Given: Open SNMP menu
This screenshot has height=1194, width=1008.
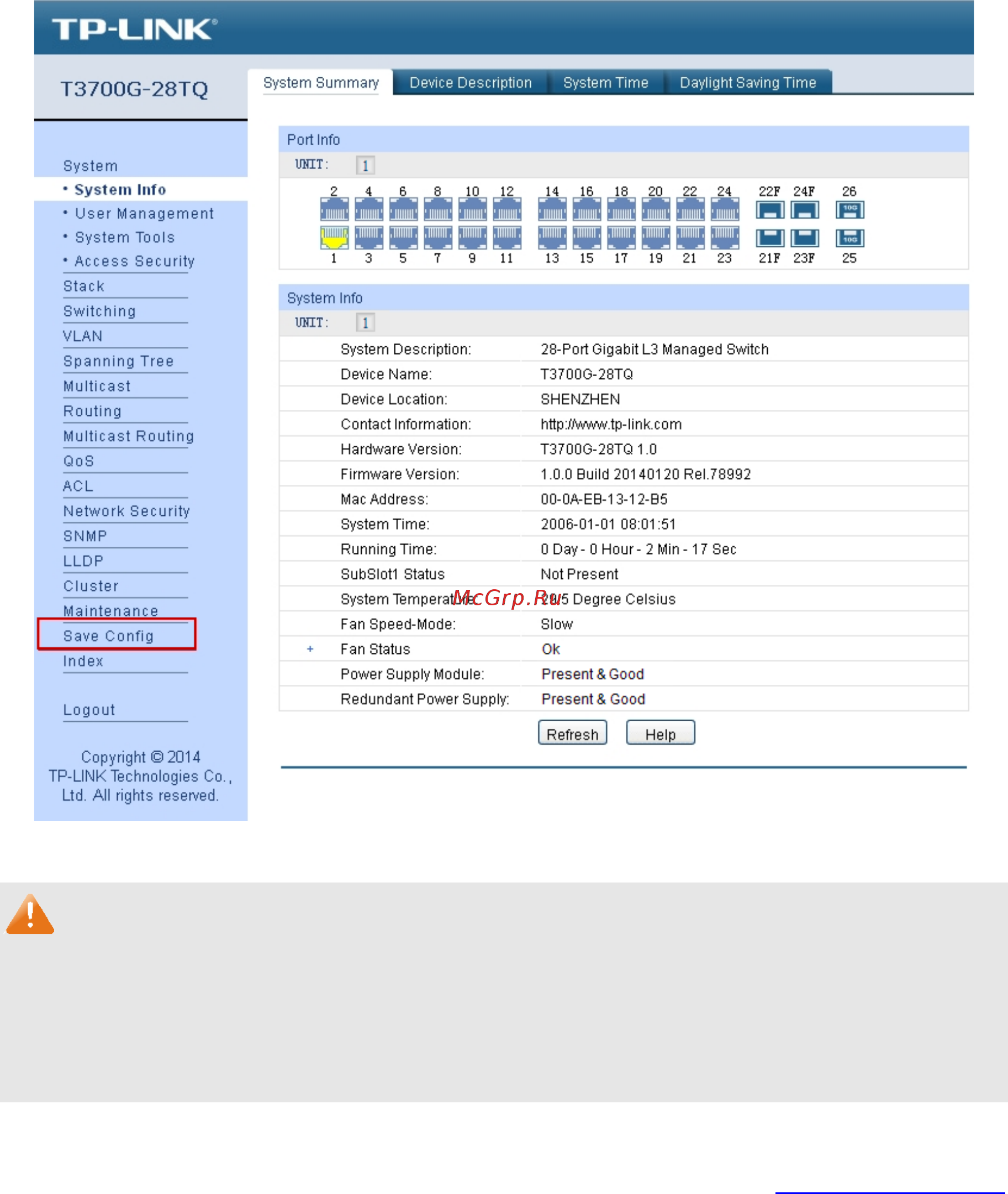Looking at the screenshot, I should tap(85, 536).
